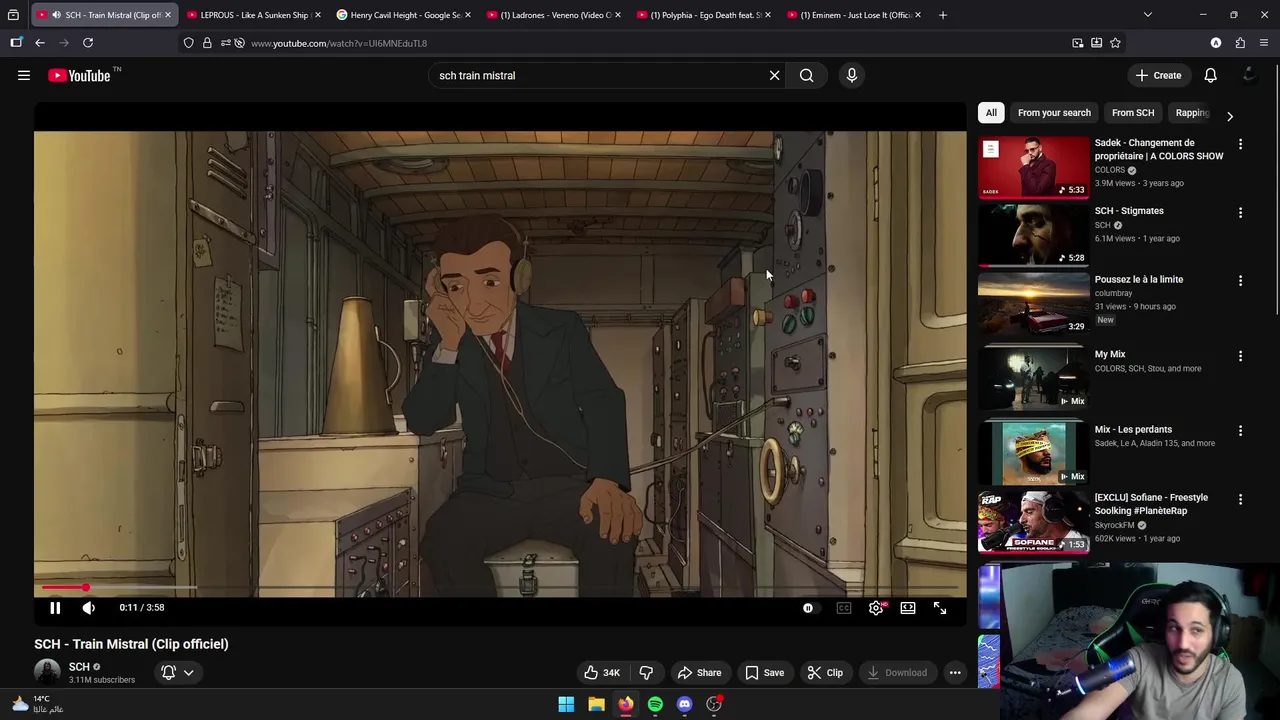Seek using the video progress bar
Image resolution: width=1280 pixels, height=720 pixels.
(x=500, y=588)
